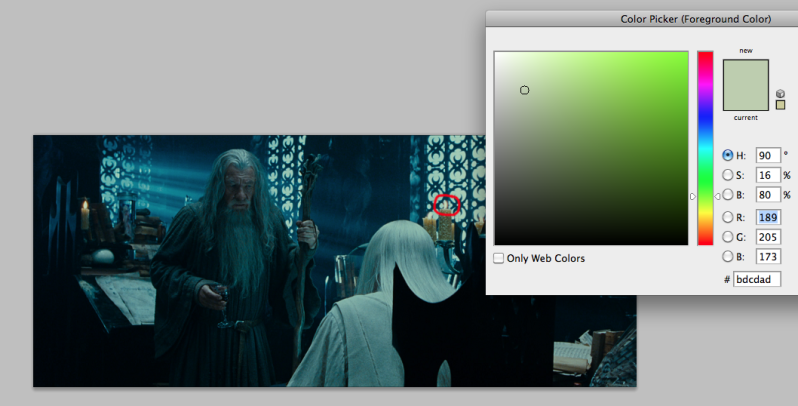798x406 pixels.
Task: Click the saturation field showing 16
Action: click(768, 175)
